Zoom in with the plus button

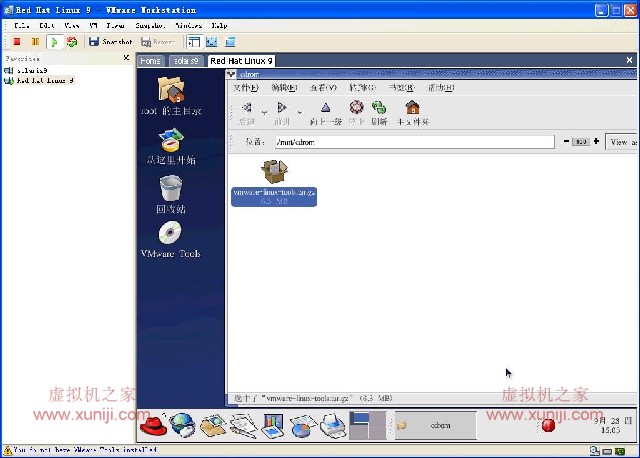point(596,141)
